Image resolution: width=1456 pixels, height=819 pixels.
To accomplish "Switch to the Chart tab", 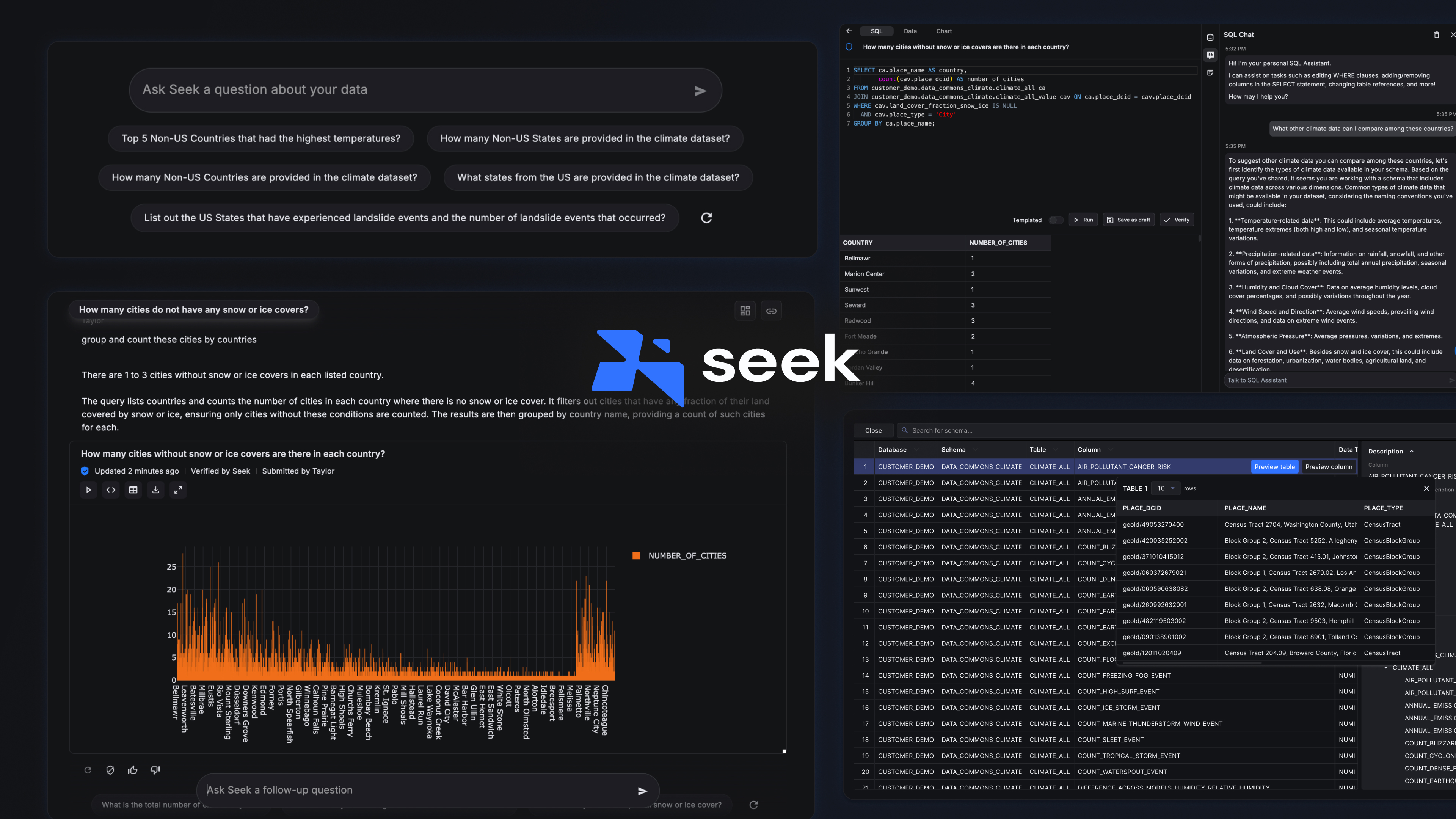I will [943, 31].
